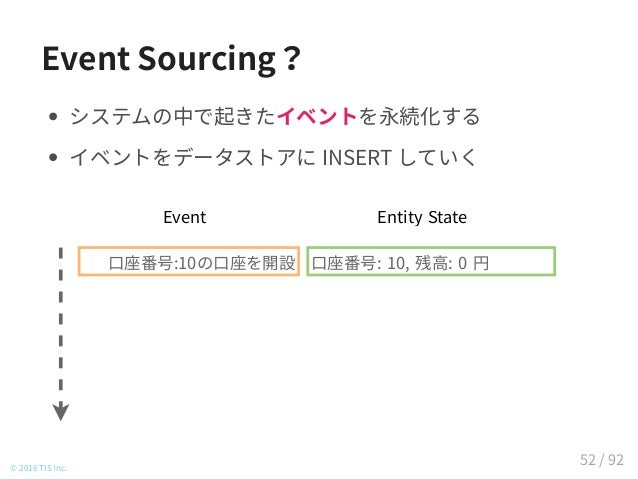The height and width of the screenshot is (479, 638).
Task: Click the word Sourcing in the heading
Action: tap(208, 60)
